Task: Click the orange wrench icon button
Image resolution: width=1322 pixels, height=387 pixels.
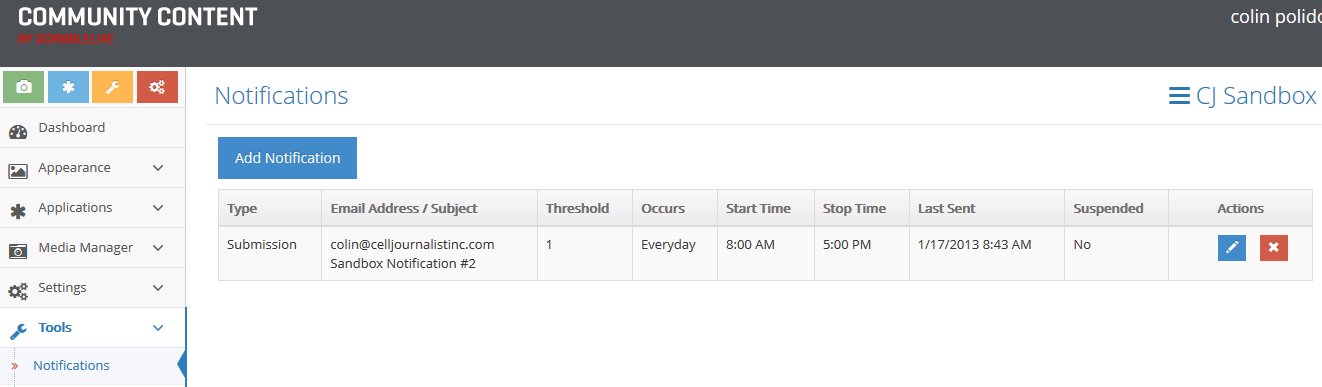Action: pos(112,87)
